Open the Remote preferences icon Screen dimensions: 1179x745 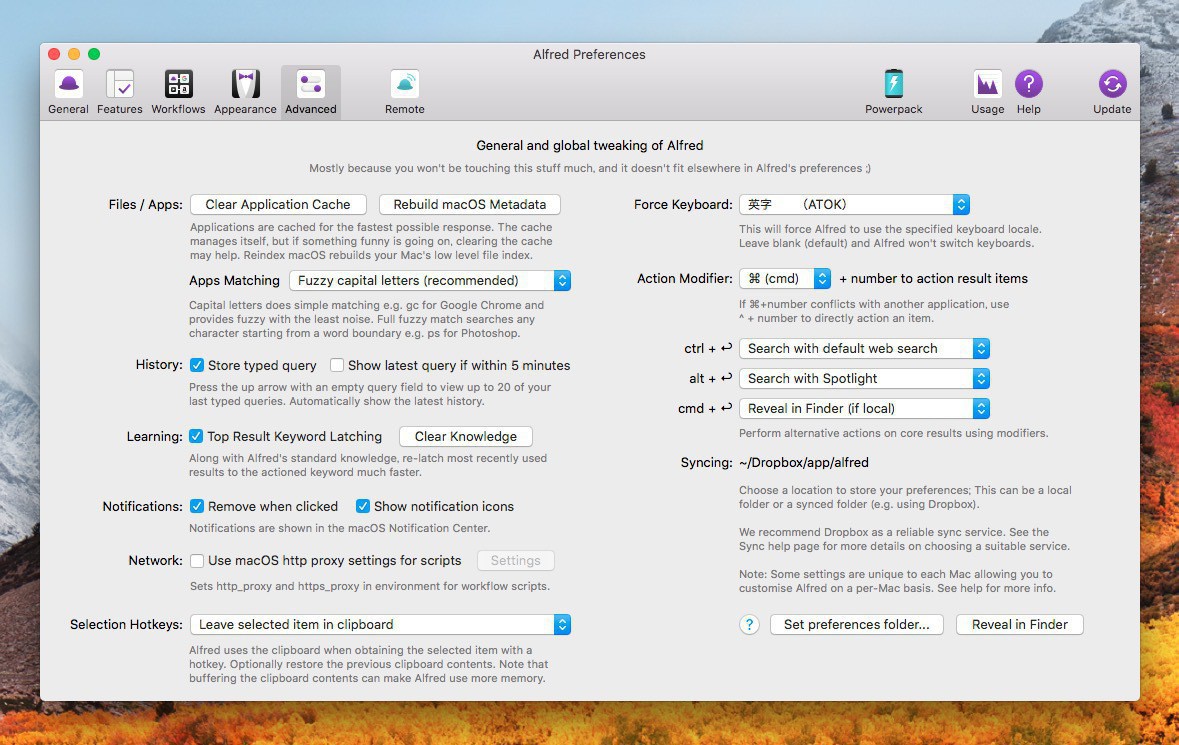coord(404,85)
